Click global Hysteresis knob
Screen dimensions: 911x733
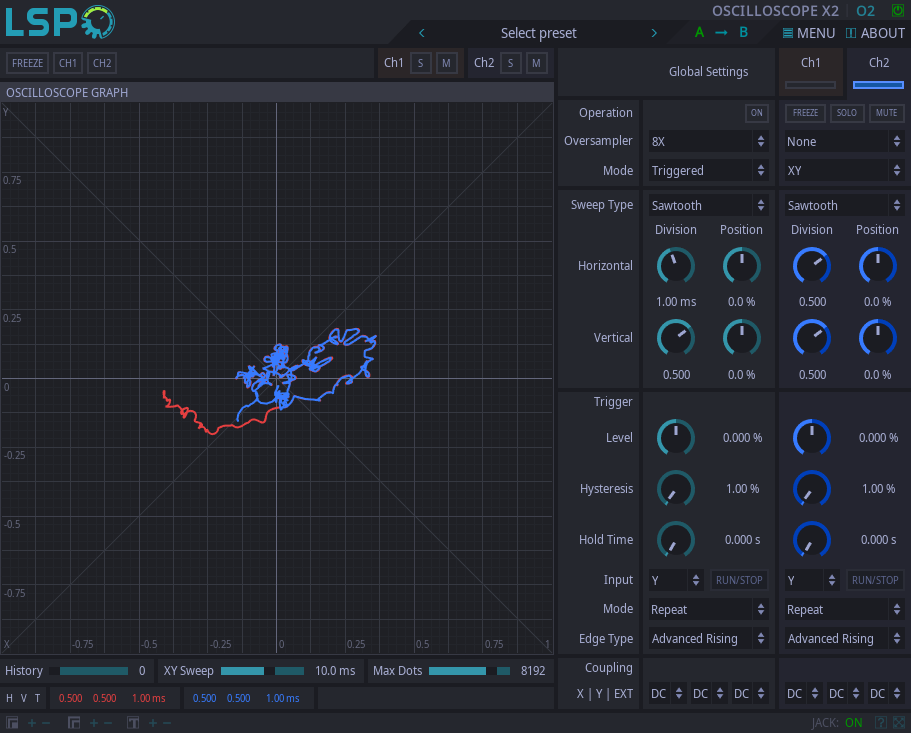tap(676, 488)
